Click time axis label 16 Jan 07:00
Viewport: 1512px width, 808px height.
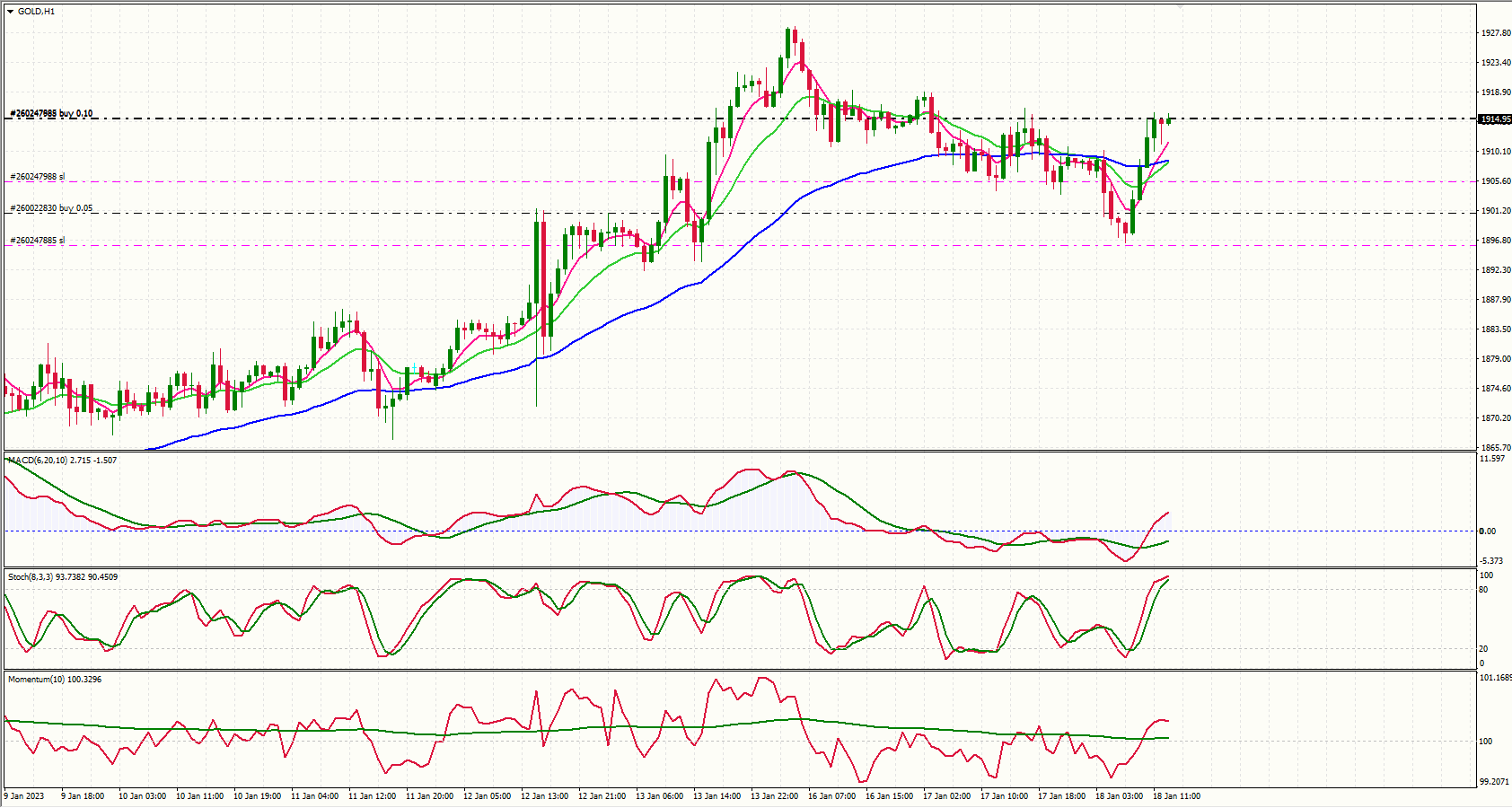pyautogui.click(x=831, y=796)
